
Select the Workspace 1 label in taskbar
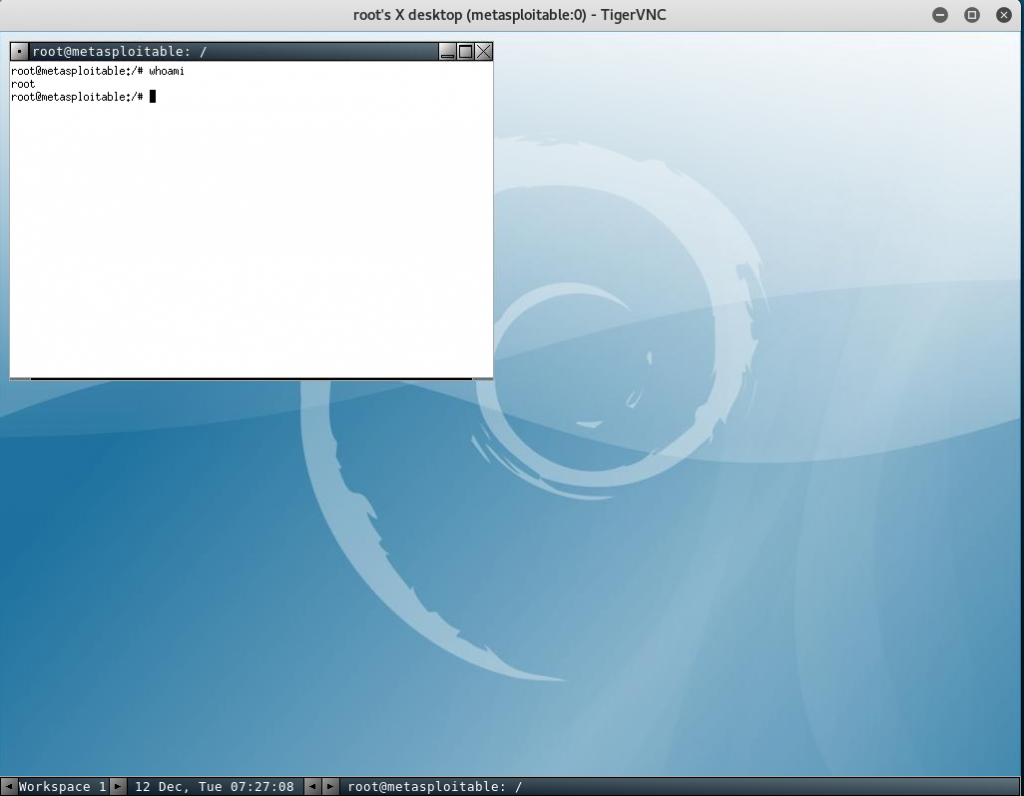pos(62,787)
